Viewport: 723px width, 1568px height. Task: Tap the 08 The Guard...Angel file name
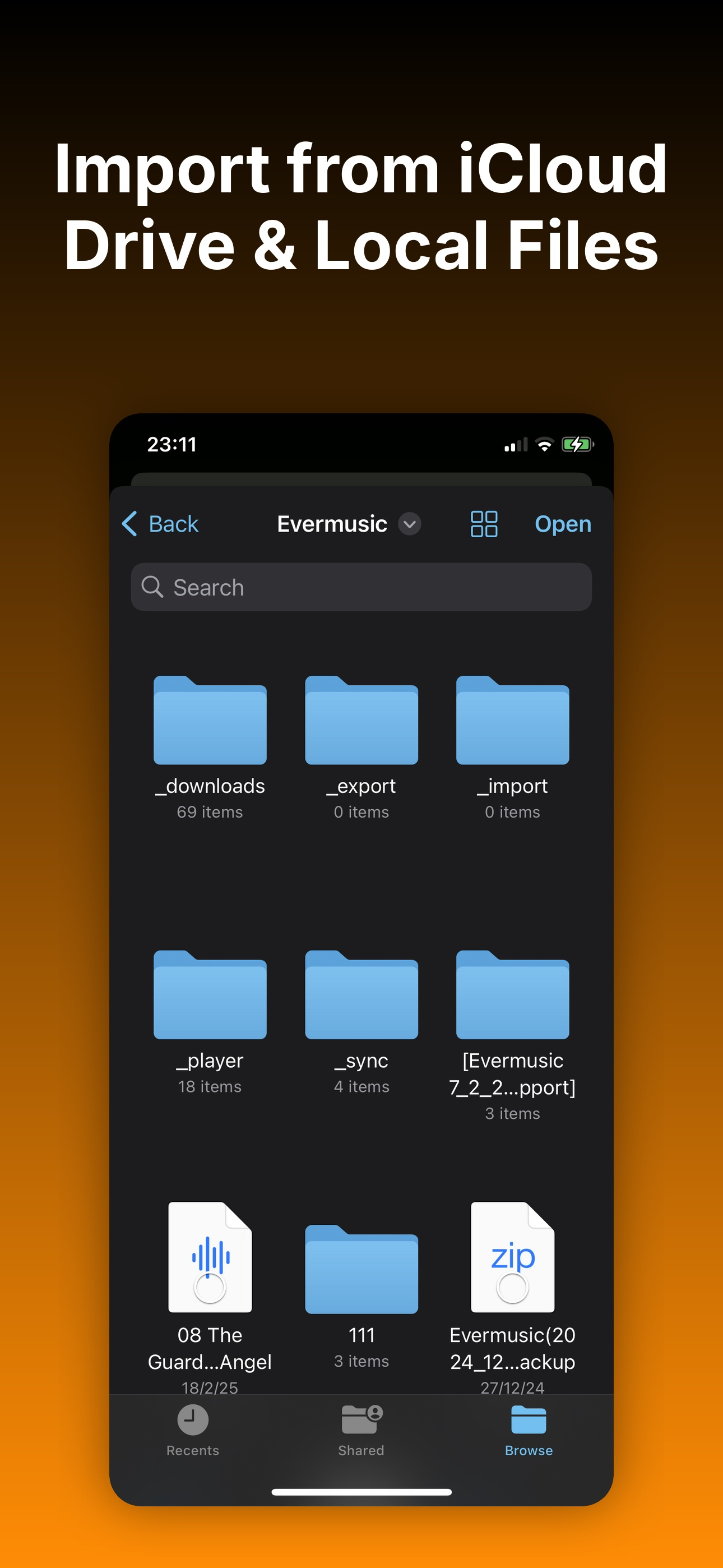point(210,1348)
